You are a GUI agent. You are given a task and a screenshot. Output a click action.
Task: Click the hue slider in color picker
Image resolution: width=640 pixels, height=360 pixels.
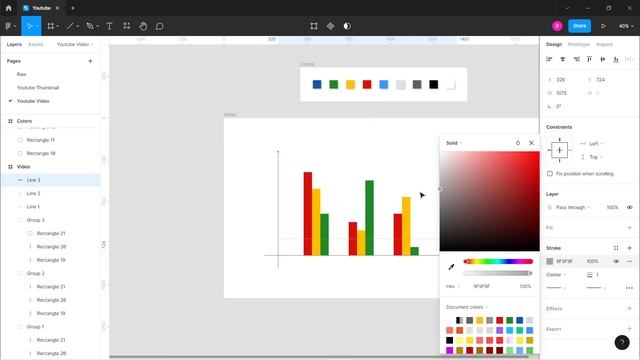[498, 261]
